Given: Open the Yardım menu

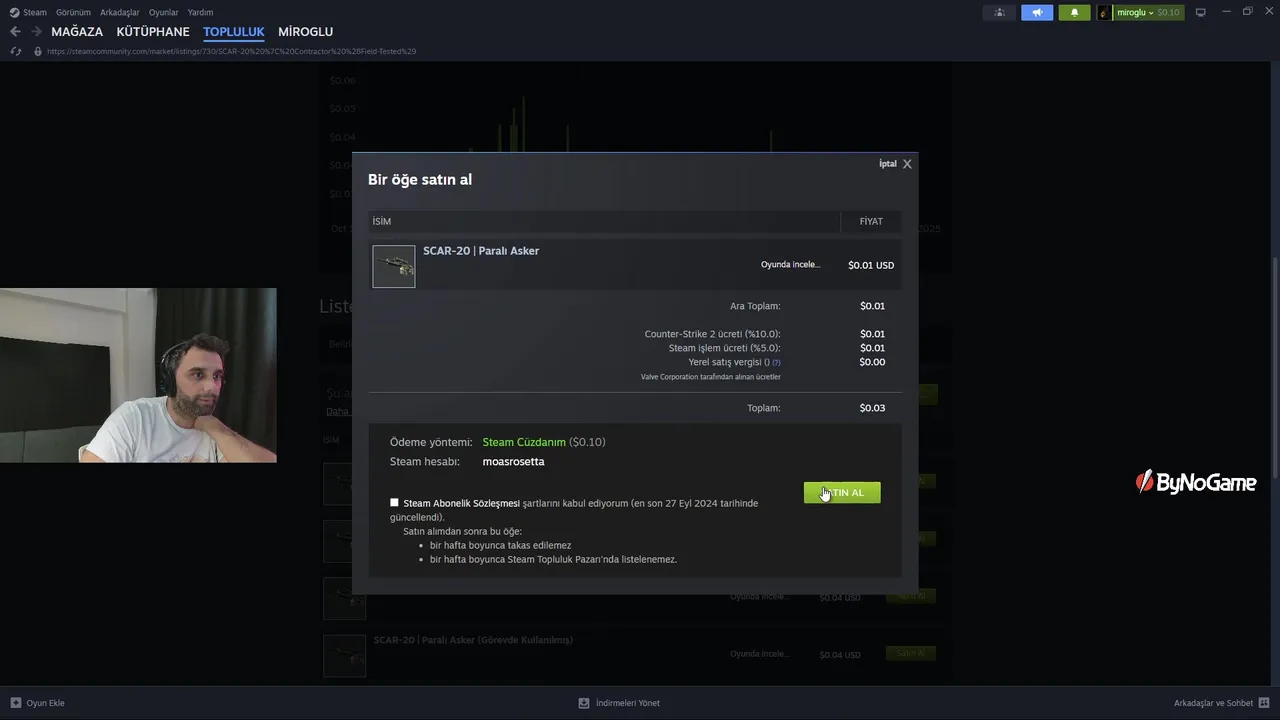Looking at the screenshot, I should [x=200, y=12].
